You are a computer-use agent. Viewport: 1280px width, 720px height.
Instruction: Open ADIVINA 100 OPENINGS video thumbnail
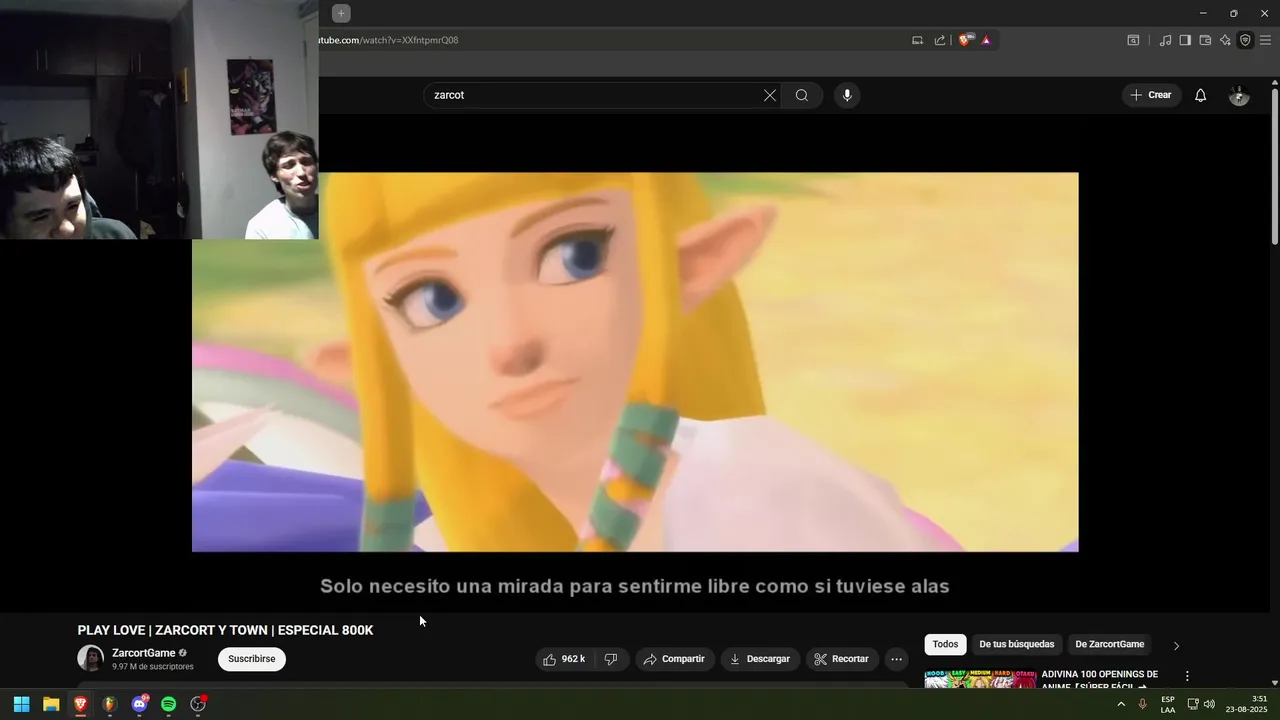pos(980,679)
